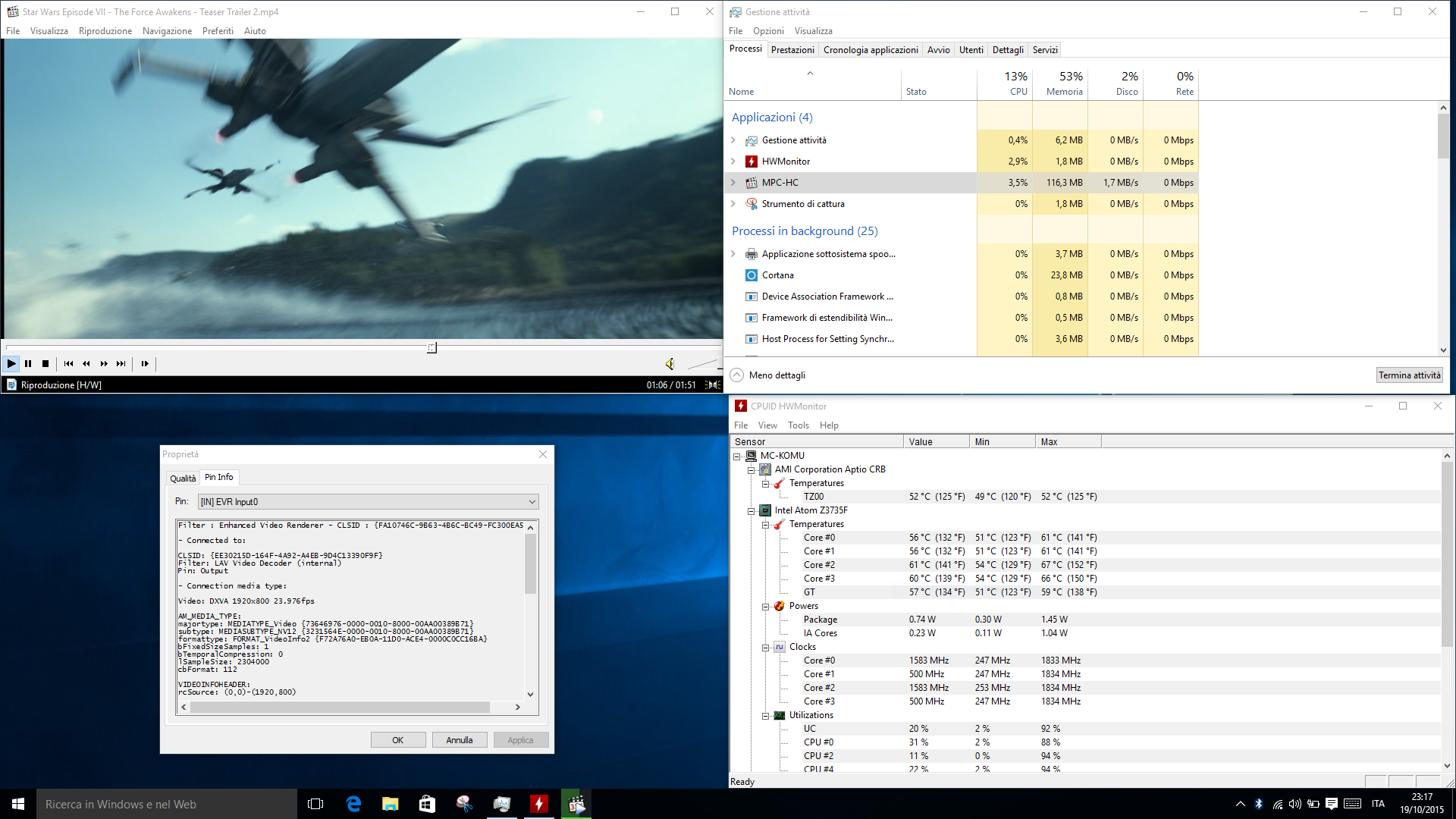Click Annulla in the Proprietà dialog
The image size is (1456, 819).
[460, 740]
